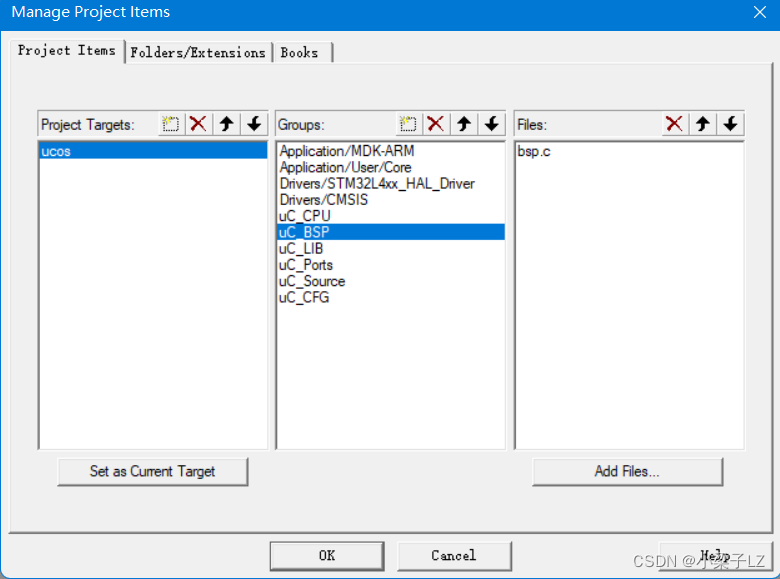Select the Drivers/STM32L4xx_HAL_Driver group
This screenshot has width=780, height=579.
tap(390, 184)
